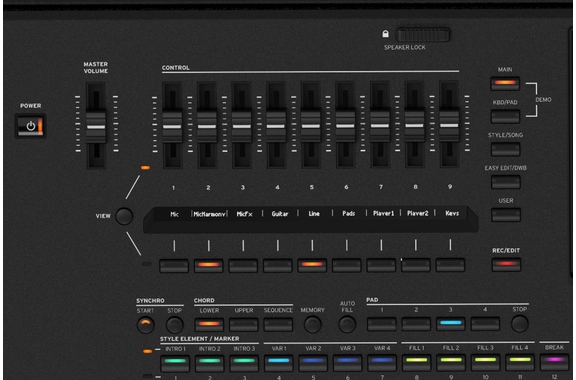Image resolution: width=576 pixels, height=380 pixels.
Task: Select the MAIN slider mode button
Action: pos(505,83)
